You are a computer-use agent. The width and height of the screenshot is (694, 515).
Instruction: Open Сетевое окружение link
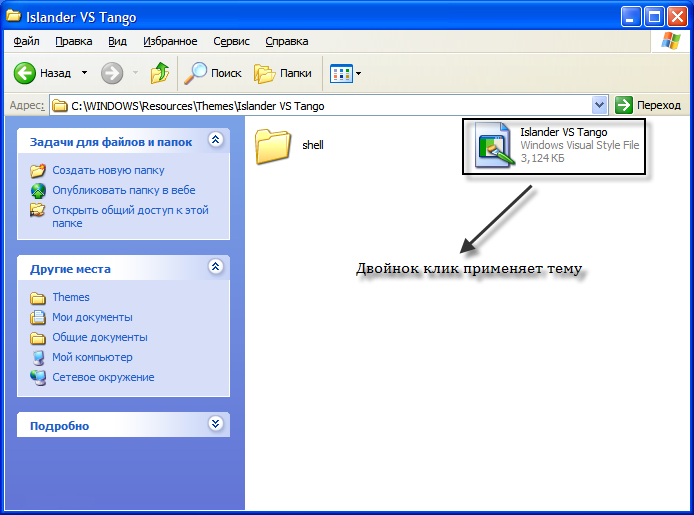[x=103, y=377]
